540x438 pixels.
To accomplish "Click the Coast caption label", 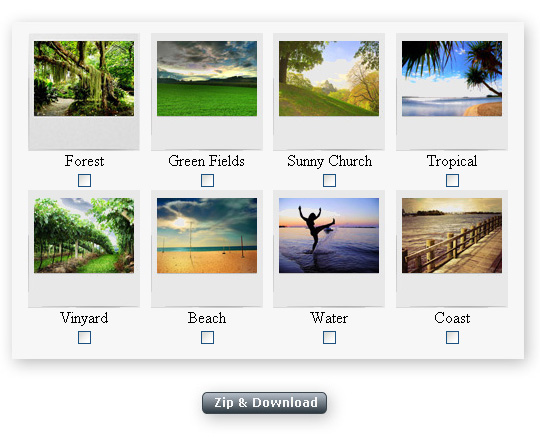I will [452, 318].
